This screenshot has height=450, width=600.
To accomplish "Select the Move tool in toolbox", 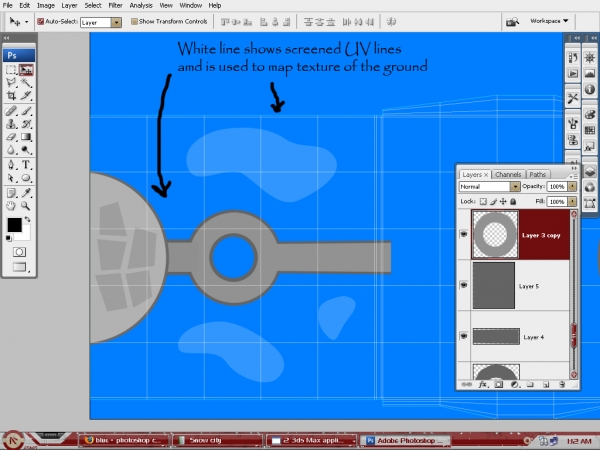I will (26, 70).
